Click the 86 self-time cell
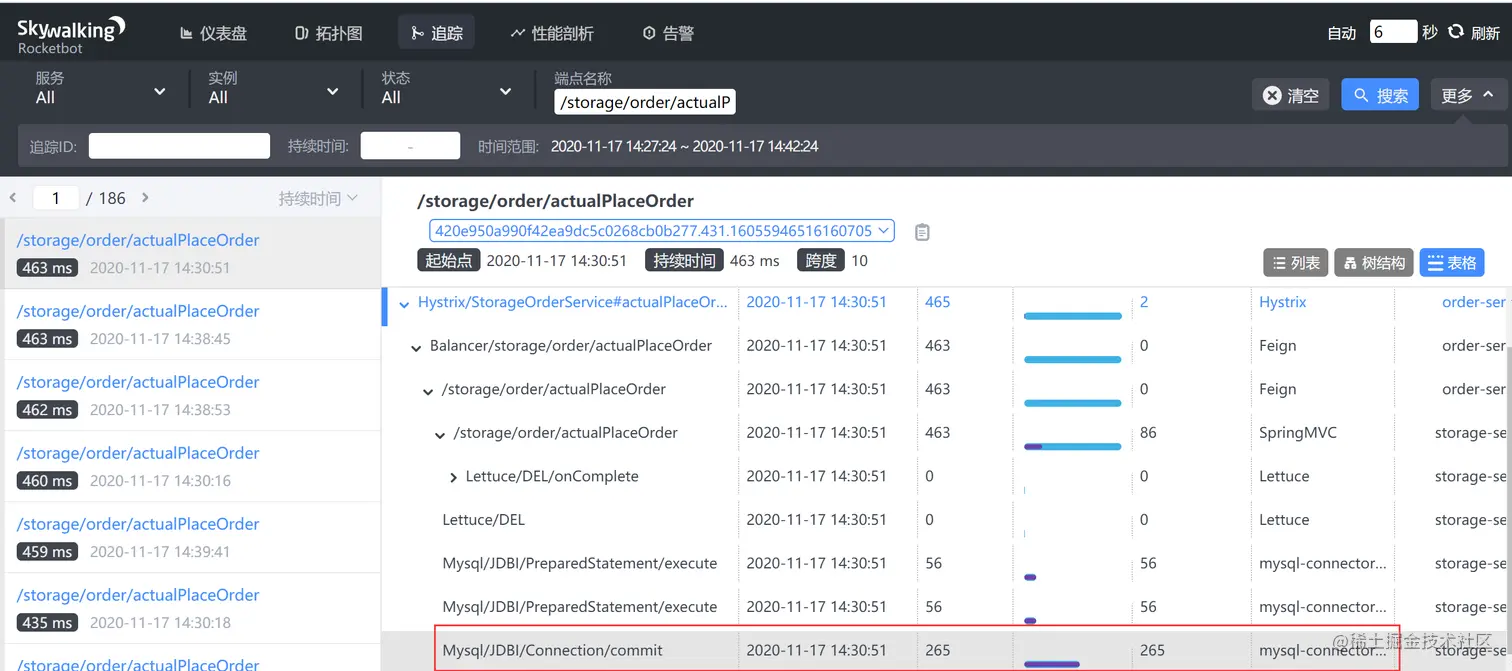Screen dimensions: 1512x671 (x=1148, y=433)
